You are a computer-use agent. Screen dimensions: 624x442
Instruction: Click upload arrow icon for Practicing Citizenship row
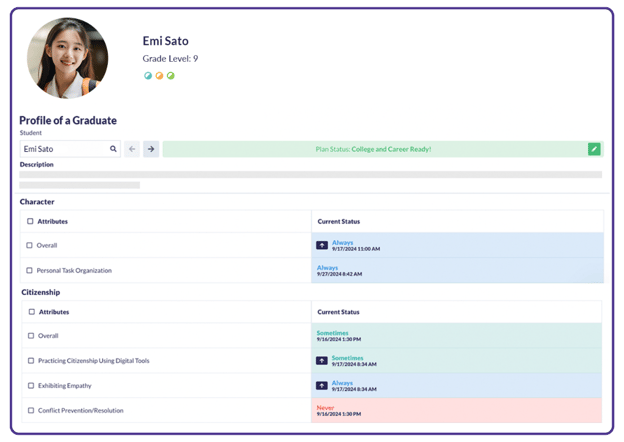tap(322, 360)
